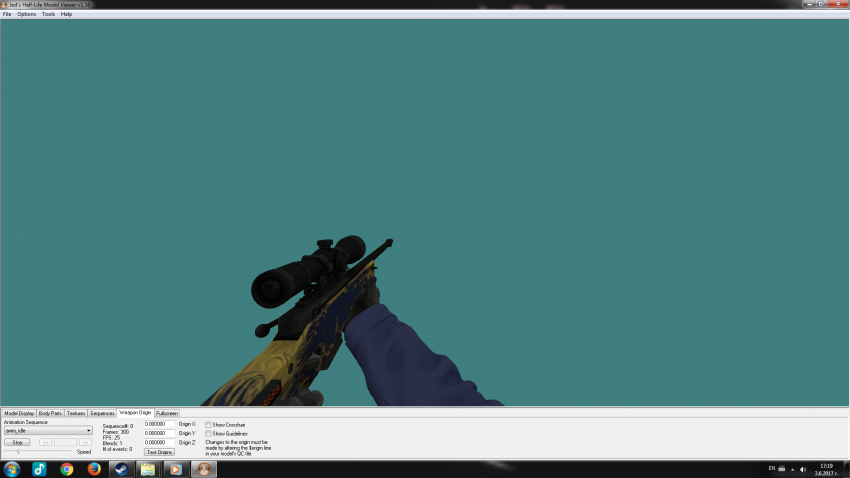
Task: Open the teal music note app in taskbar
Action: point(39,469)
